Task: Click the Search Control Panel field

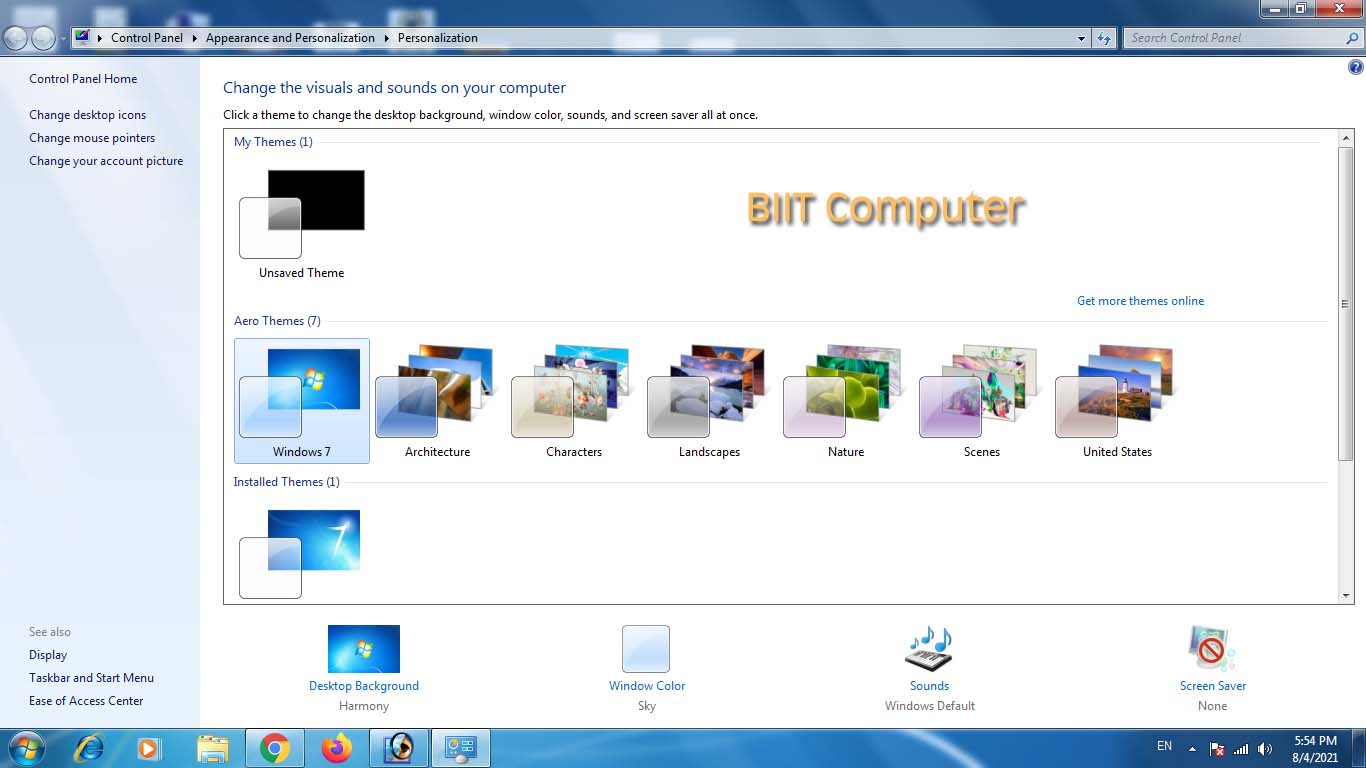Action: click(x=1235, y=38)
